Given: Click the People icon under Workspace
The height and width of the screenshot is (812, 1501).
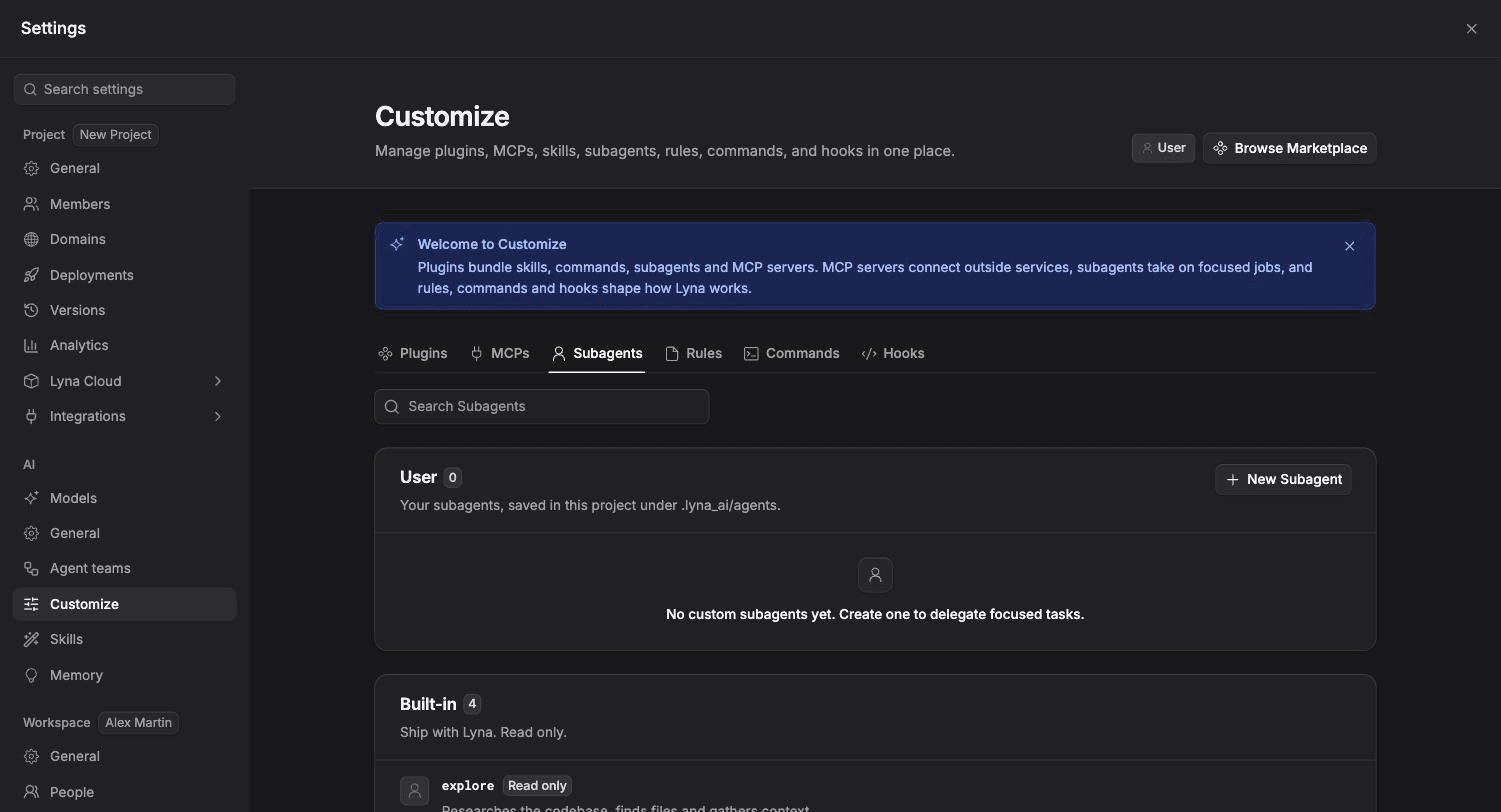Looking at the screenshot, I should 31,792.
